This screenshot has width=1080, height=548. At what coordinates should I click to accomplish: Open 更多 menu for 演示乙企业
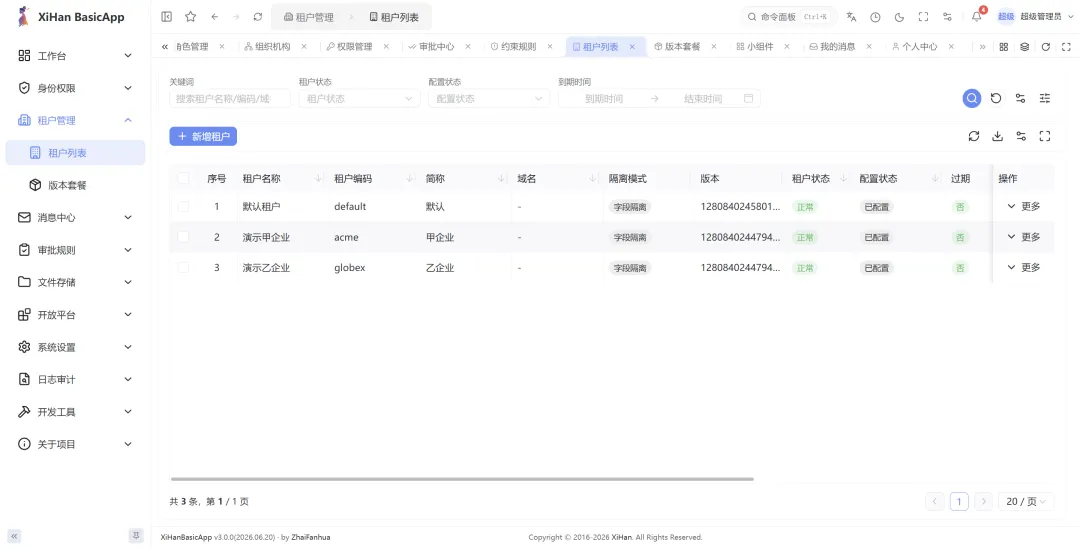click(x=1024, y=267)
